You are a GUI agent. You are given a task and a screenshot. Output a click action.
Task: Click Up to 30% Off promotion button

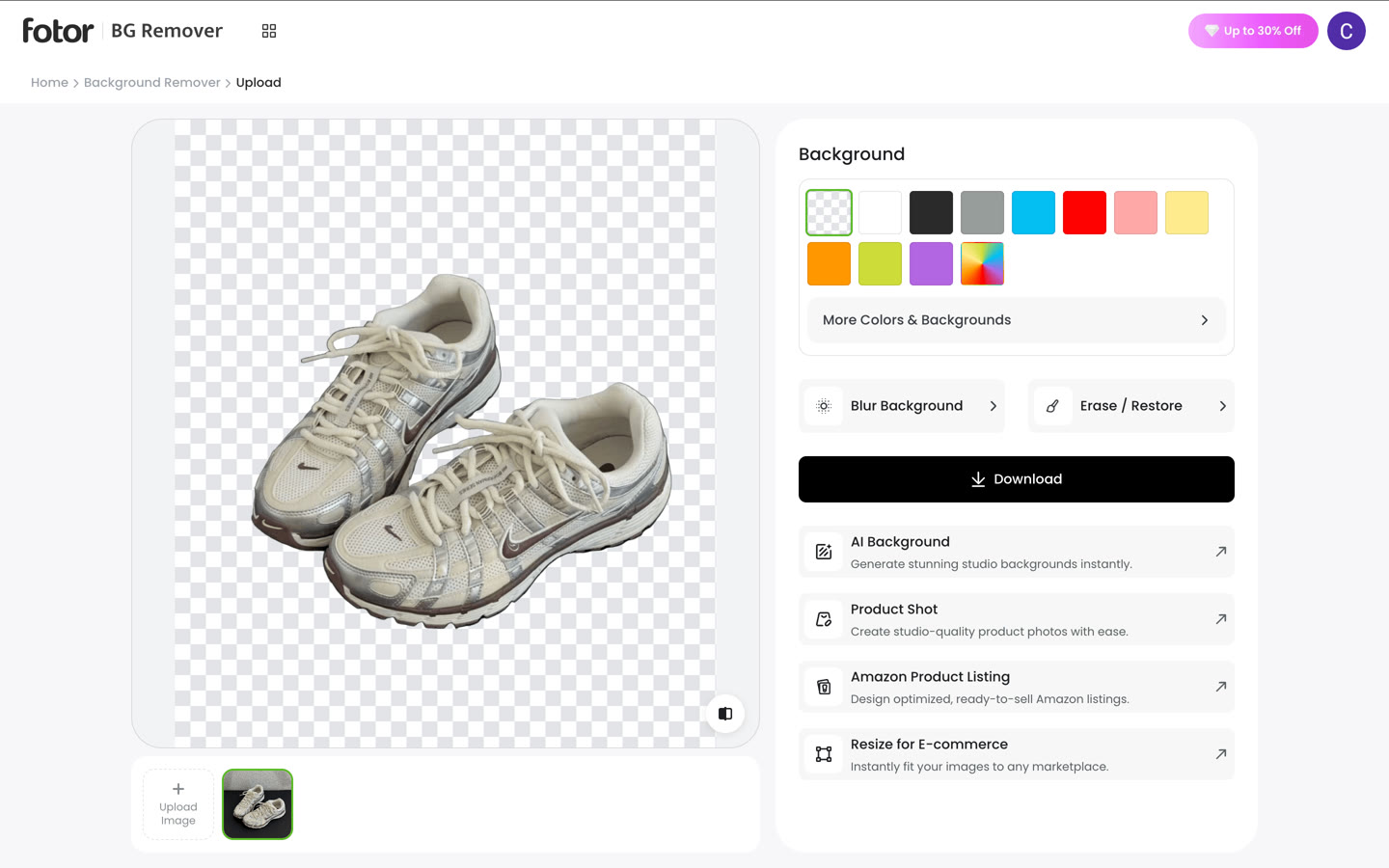[x=1253, y=31]
